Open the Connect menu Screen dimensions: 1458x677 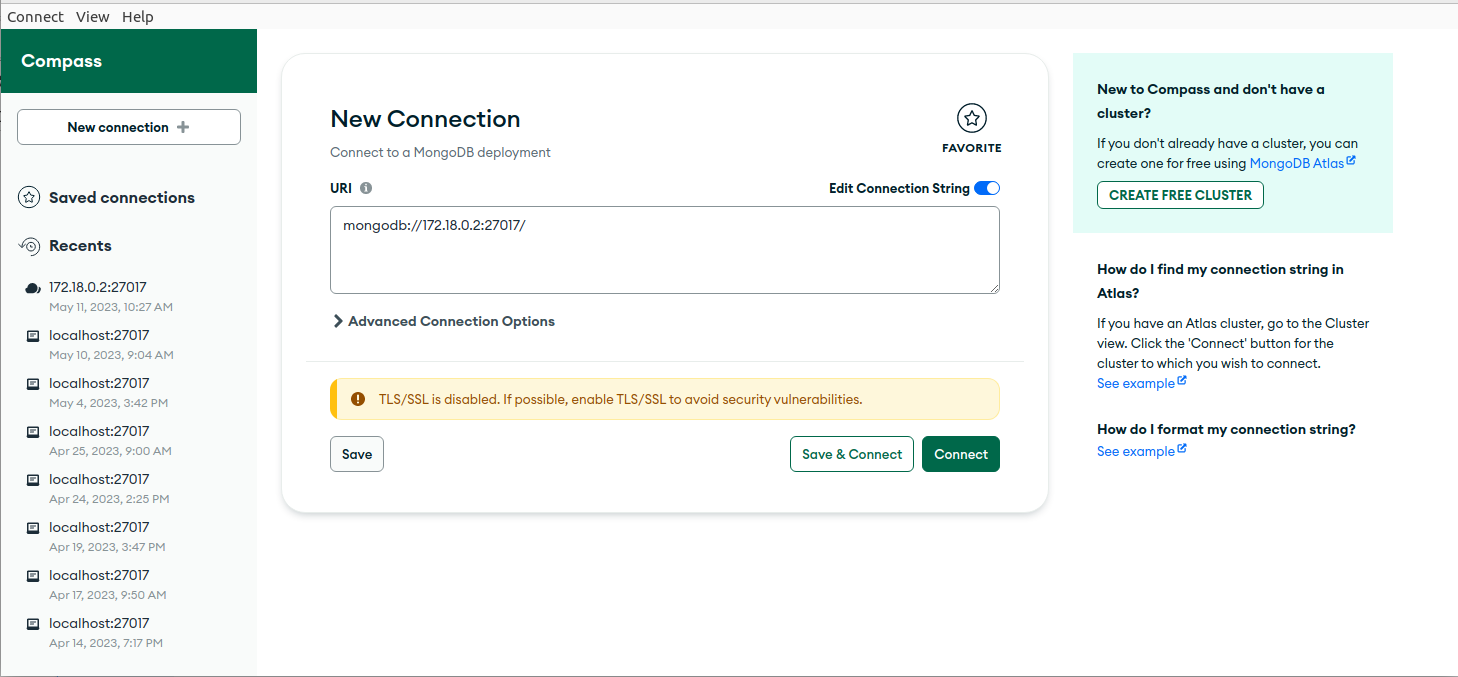coord(35,17)
